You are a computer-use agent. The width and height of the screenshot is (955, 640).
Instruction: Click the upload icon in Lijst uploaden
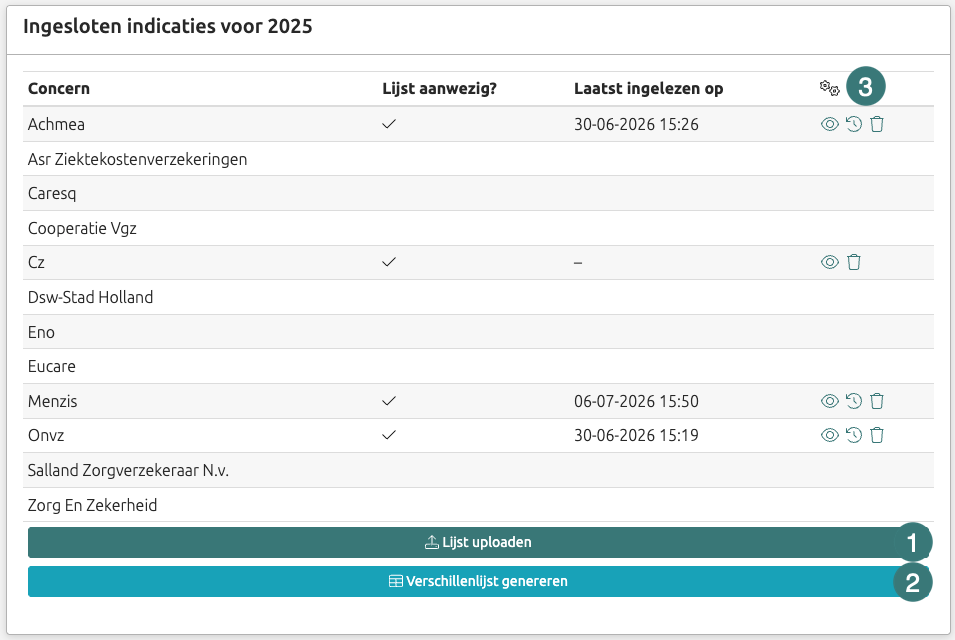pyautogui.click(x=431, y=542)
